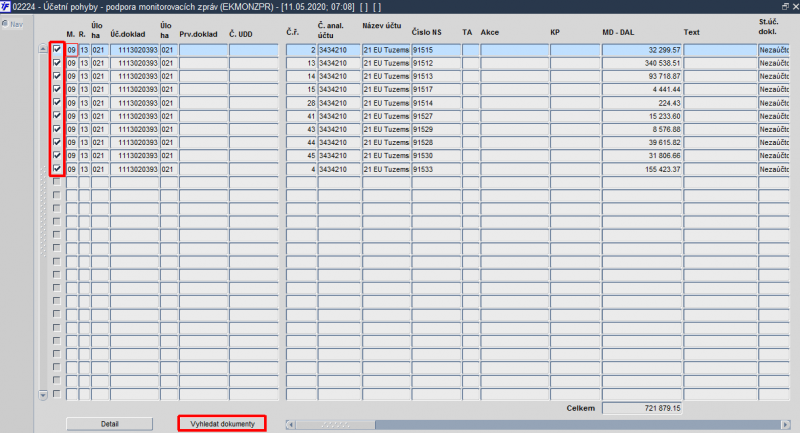
Task: Click the MD - DAL column header
Action: pos(618,32)
